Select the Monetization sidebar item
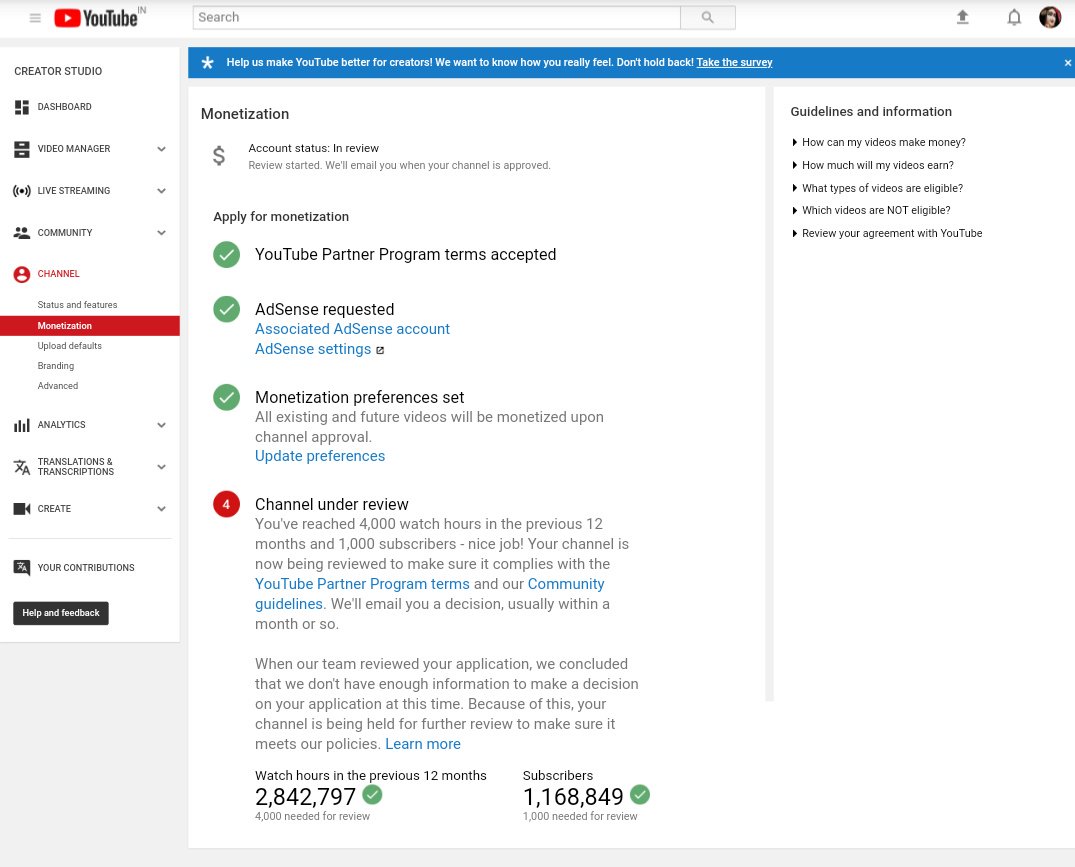Viewport: 1075px width, 867px height. tap(90, 326)
